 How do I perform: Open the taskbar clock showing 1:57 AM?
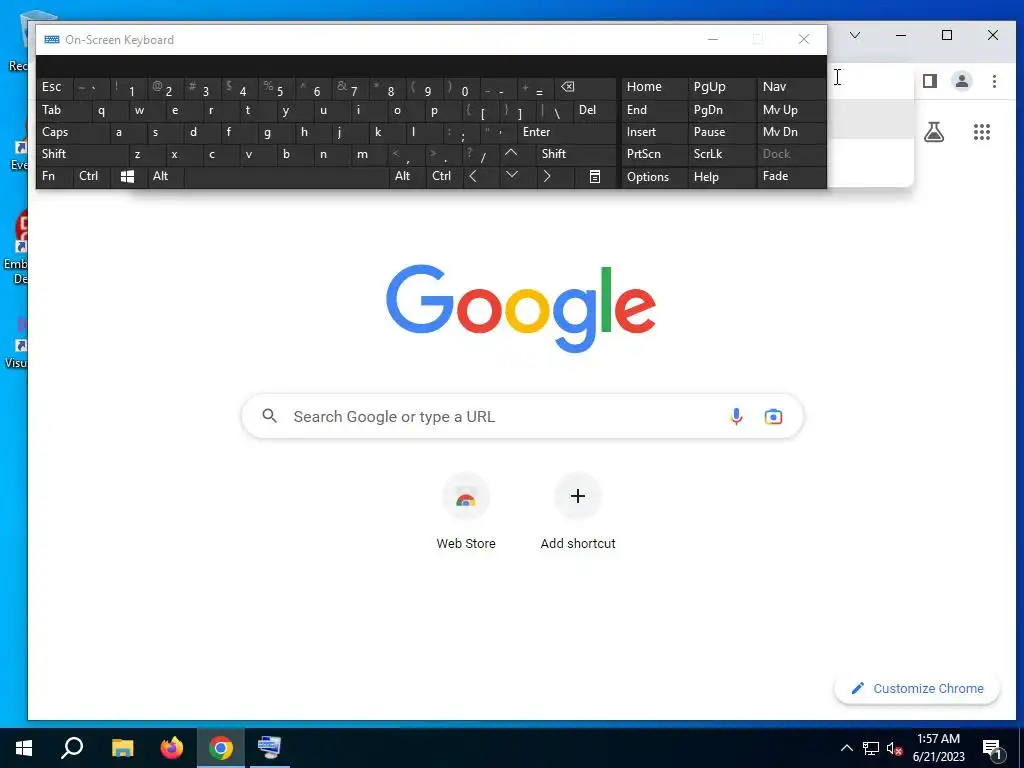tap(938, 748)
